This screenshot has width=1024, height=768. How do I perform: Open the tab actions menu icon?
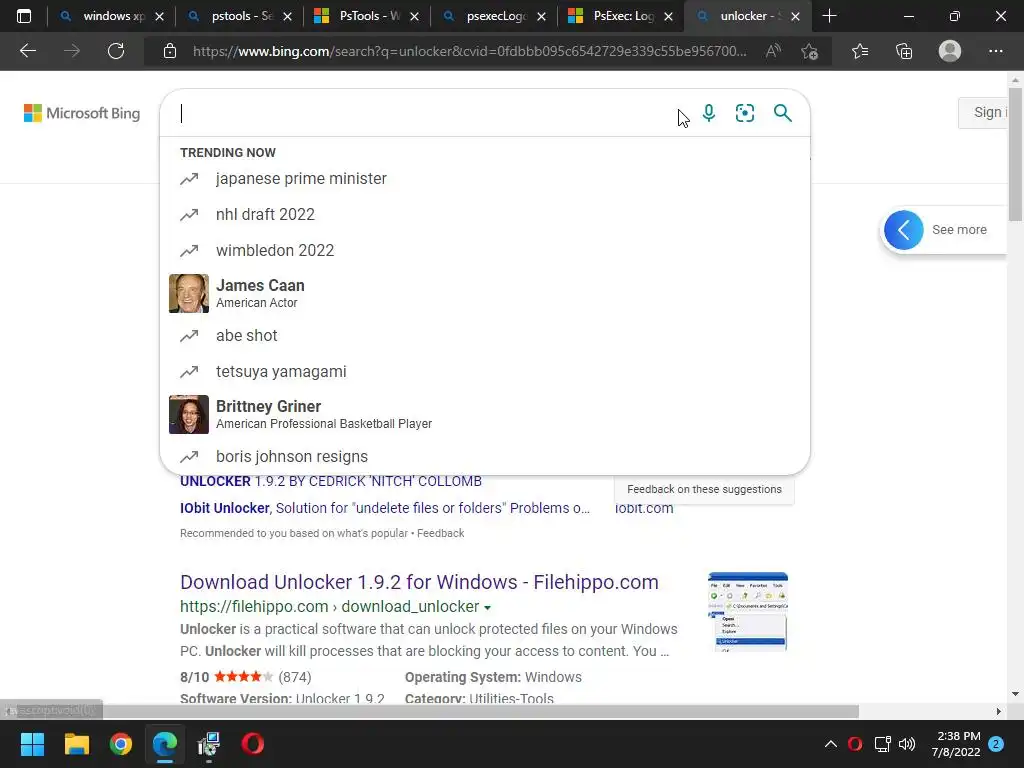tap(24, 16)
